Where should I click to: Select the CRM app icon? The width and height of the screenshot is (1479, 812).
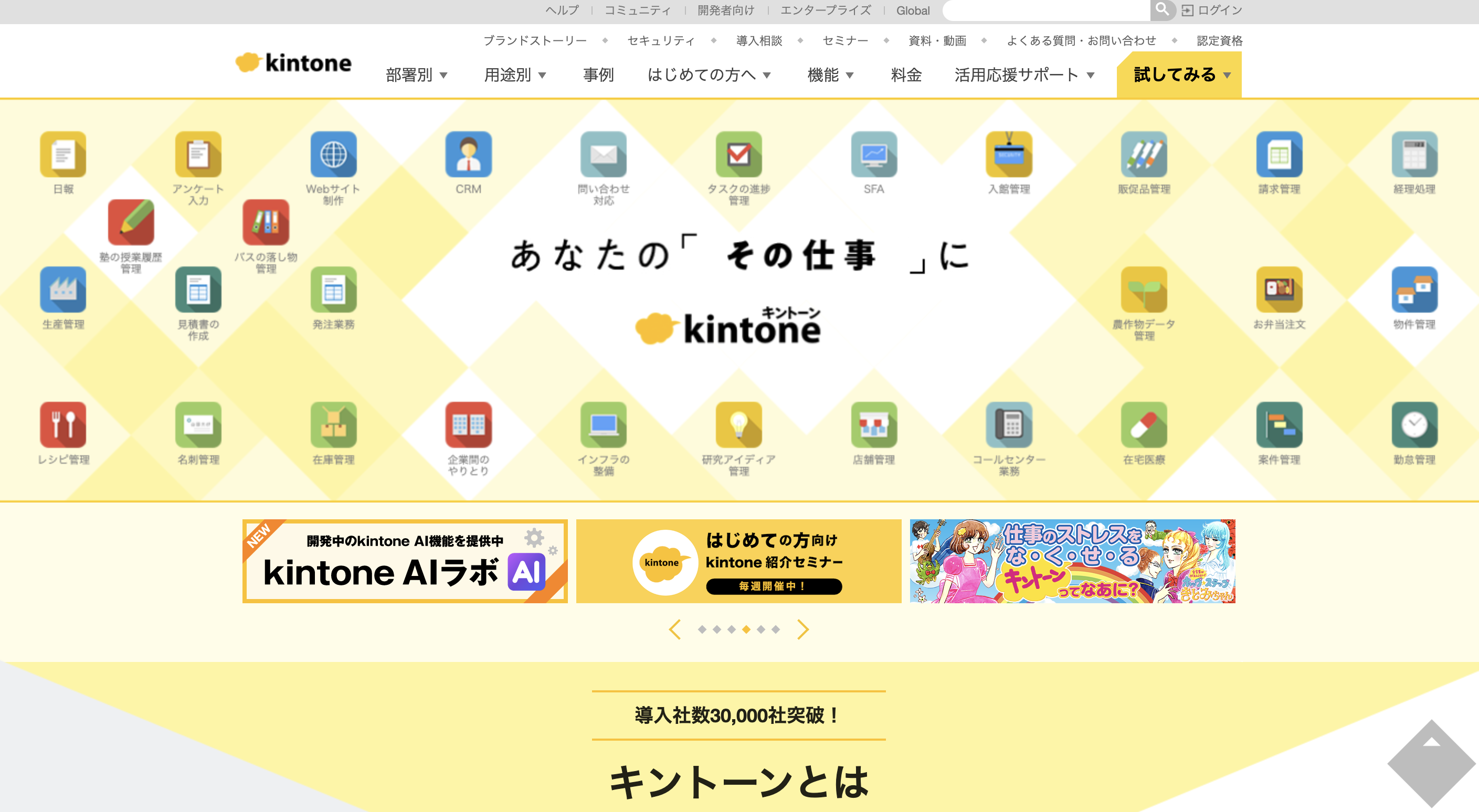[469, 155]
